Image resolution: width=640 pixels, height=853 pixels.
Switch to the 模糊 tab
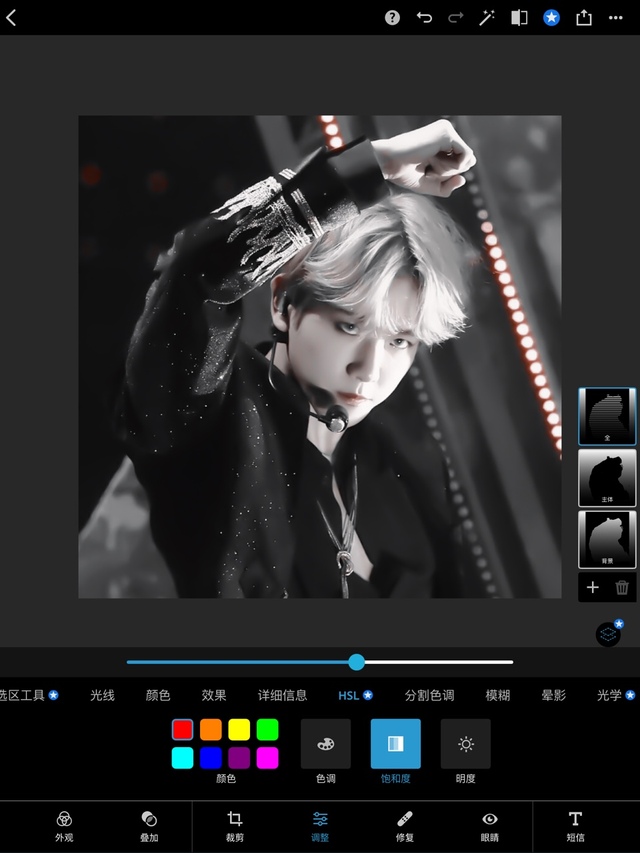coord(498,696)
